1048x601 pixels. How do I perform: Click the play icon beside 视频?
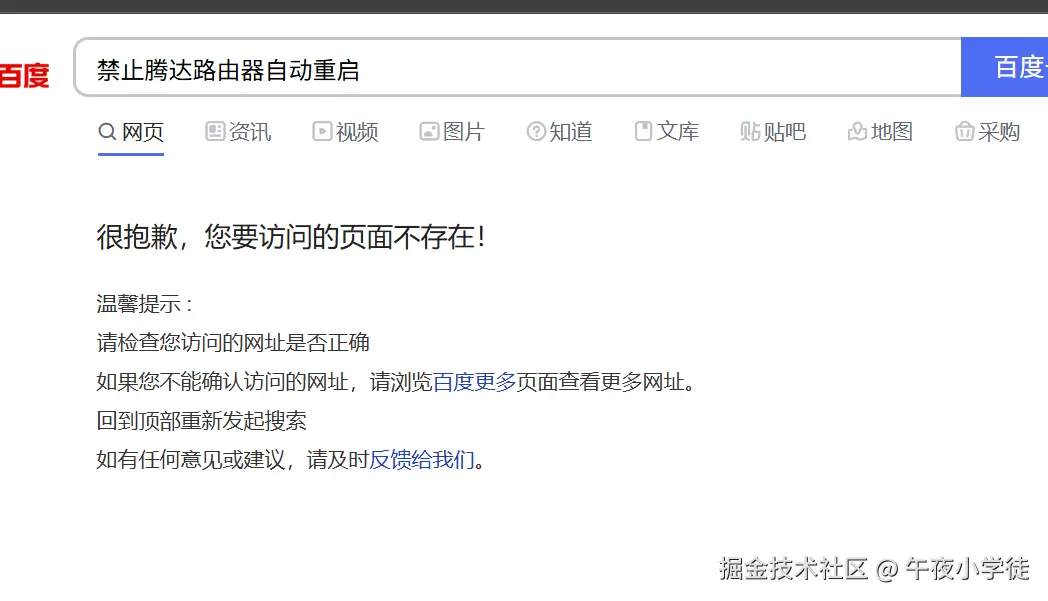[321, 131]
